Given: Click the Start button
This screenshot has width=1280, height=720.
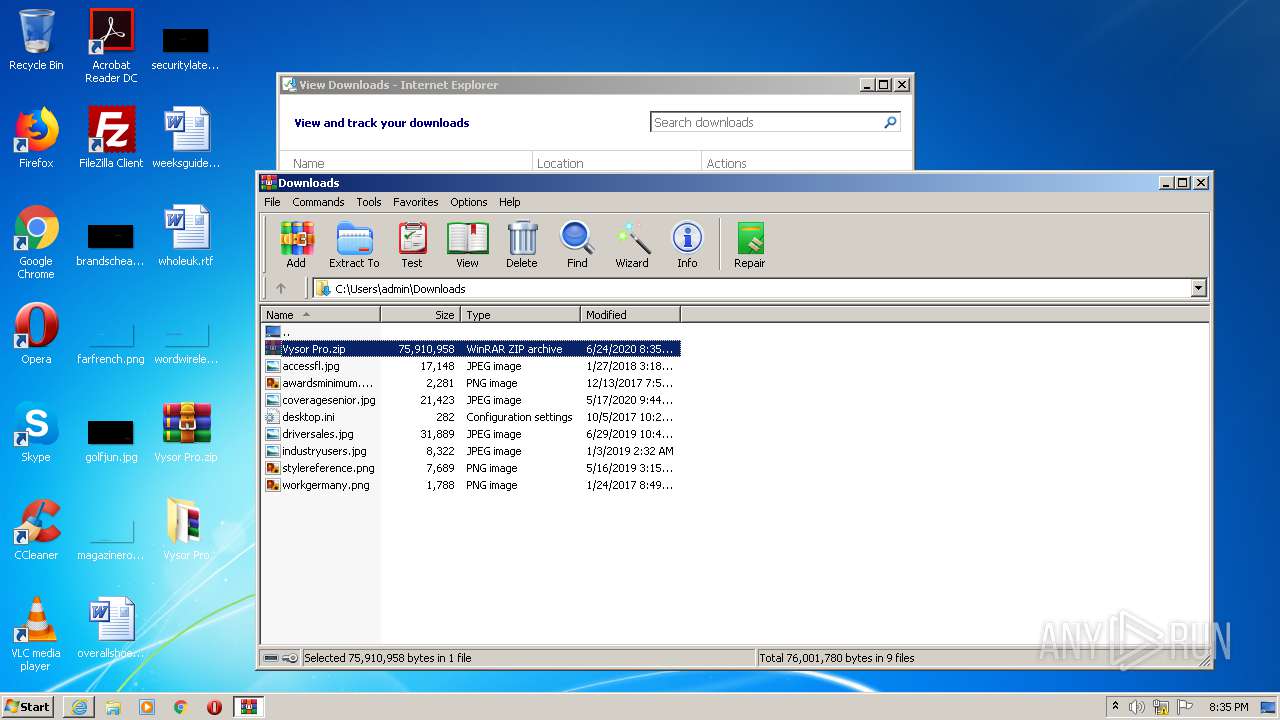Looking at the screenshot, I should [28, 707].
